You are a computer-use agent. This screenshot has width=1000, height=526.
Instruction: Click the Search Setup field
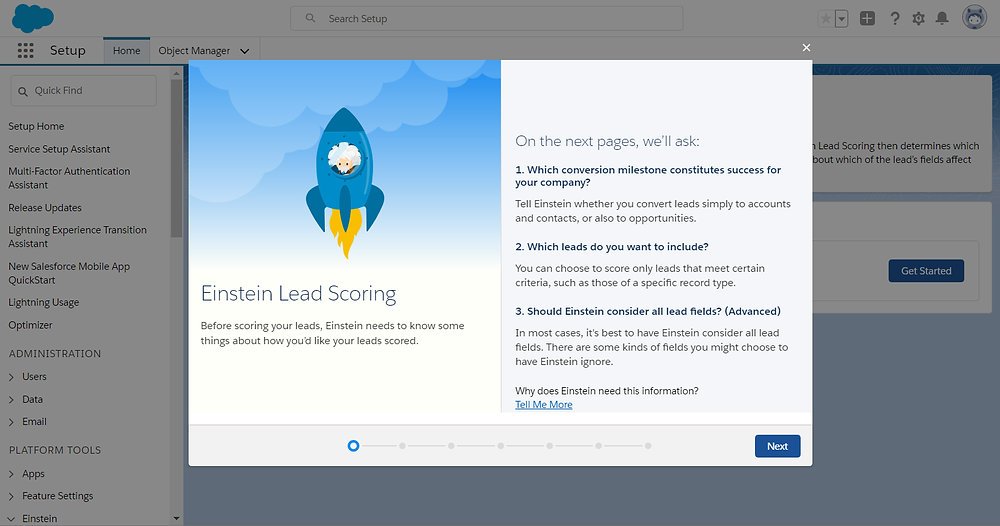(x=487, y=18)
